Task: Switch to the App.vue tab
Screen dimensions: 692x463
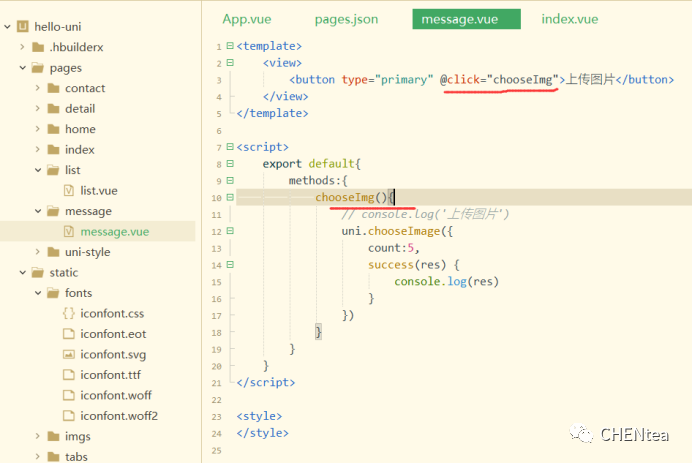Action: point(246,19)
